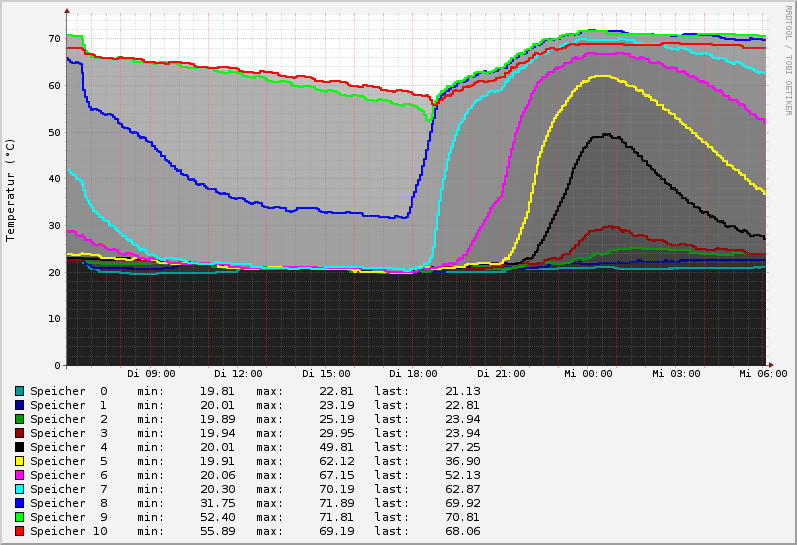
Task: Pick the magenta Speicher 6 legend swatch
Action: click(x=19, y=475)
